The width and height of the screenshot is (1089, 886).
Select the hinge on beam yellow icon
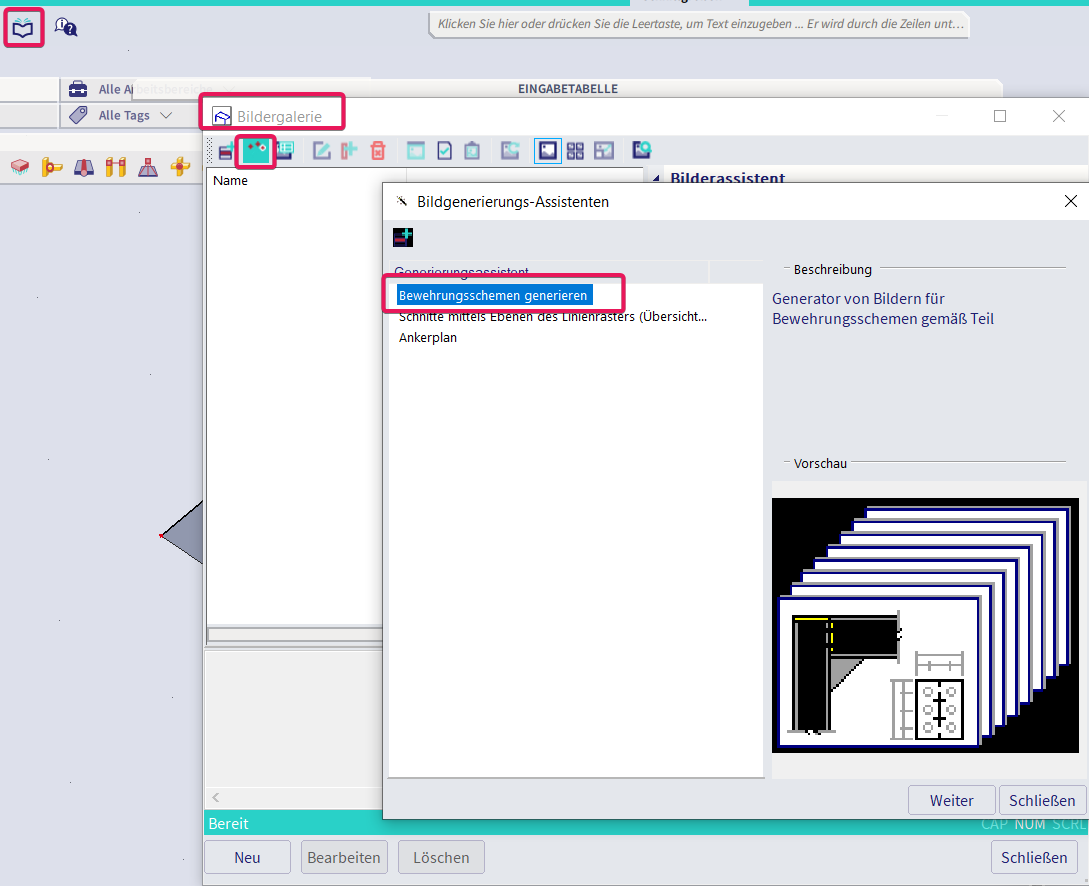tap(51, 167)
